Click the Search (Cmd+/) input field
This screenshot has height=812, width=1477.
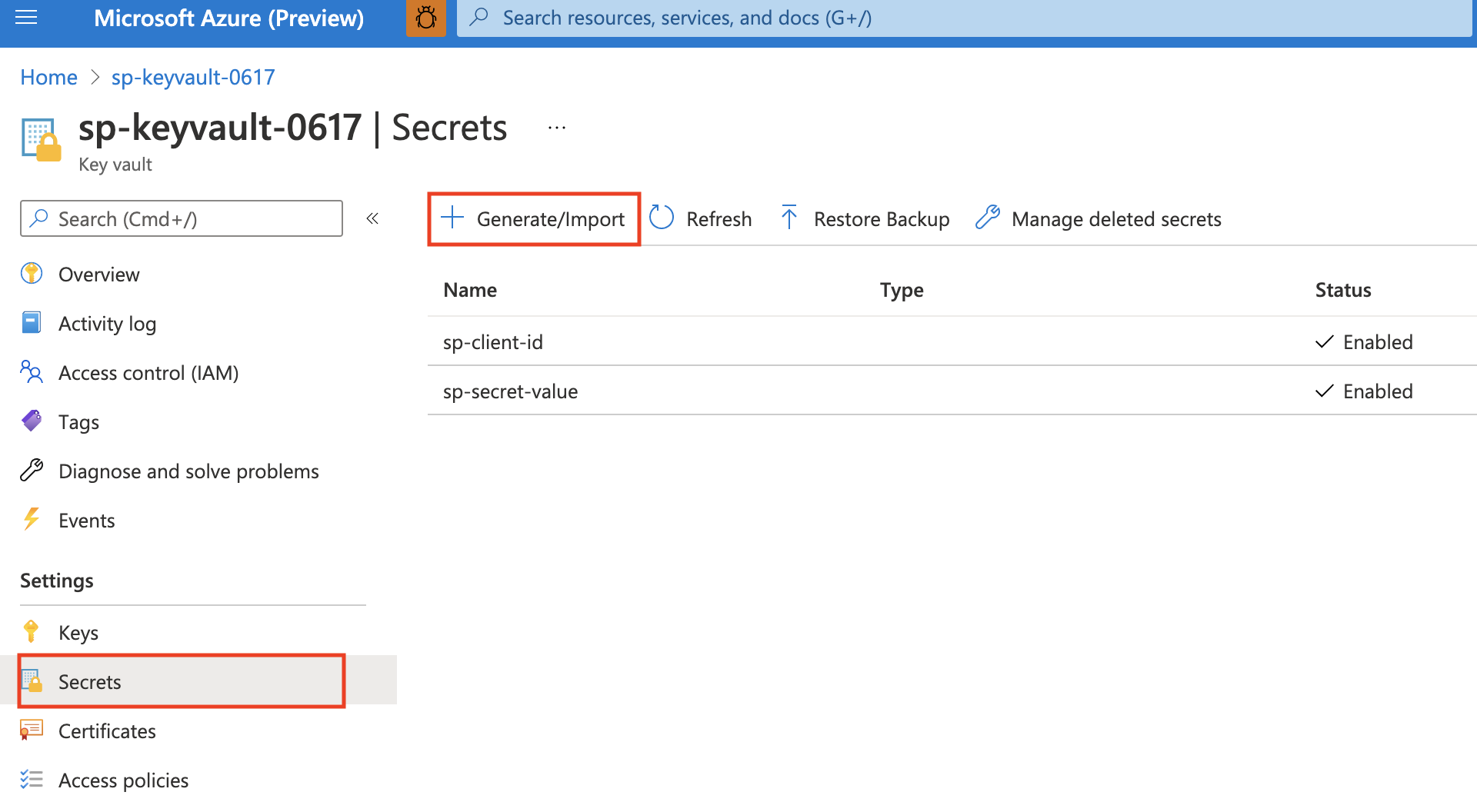pyautogui.click(x=181, y=218)
